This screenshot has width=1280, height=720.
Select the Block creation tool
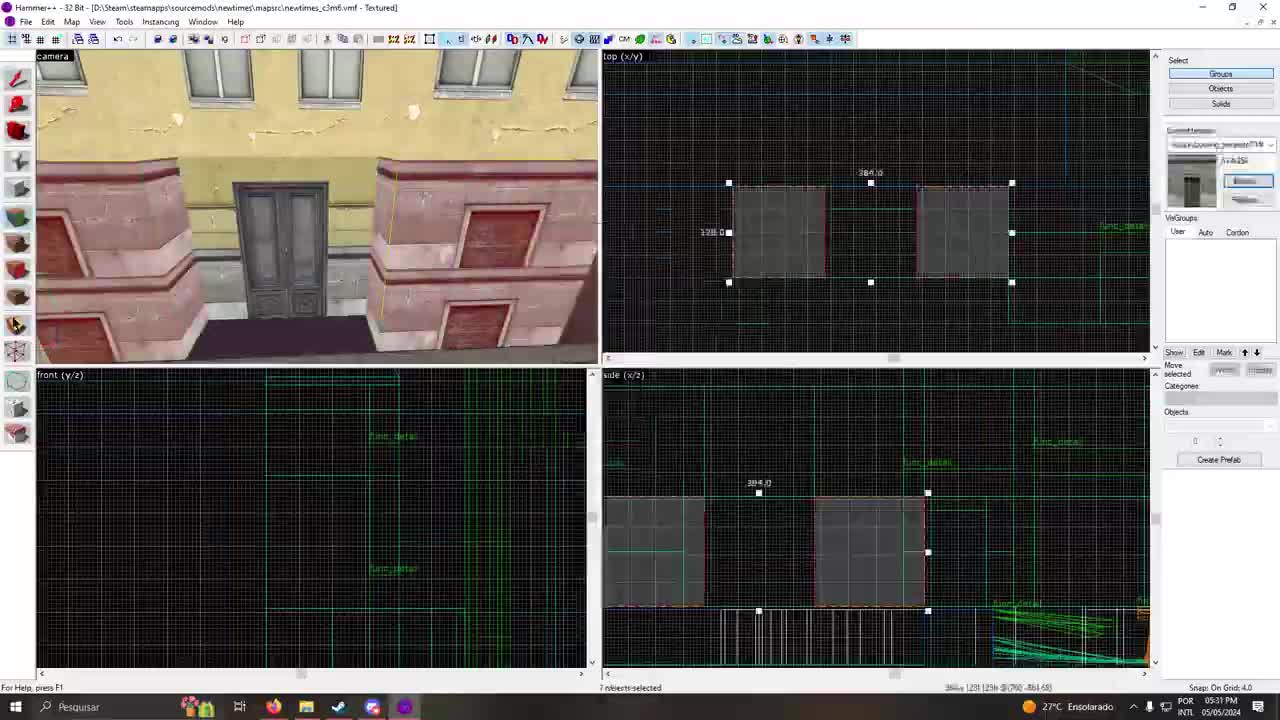coord(17,188)
